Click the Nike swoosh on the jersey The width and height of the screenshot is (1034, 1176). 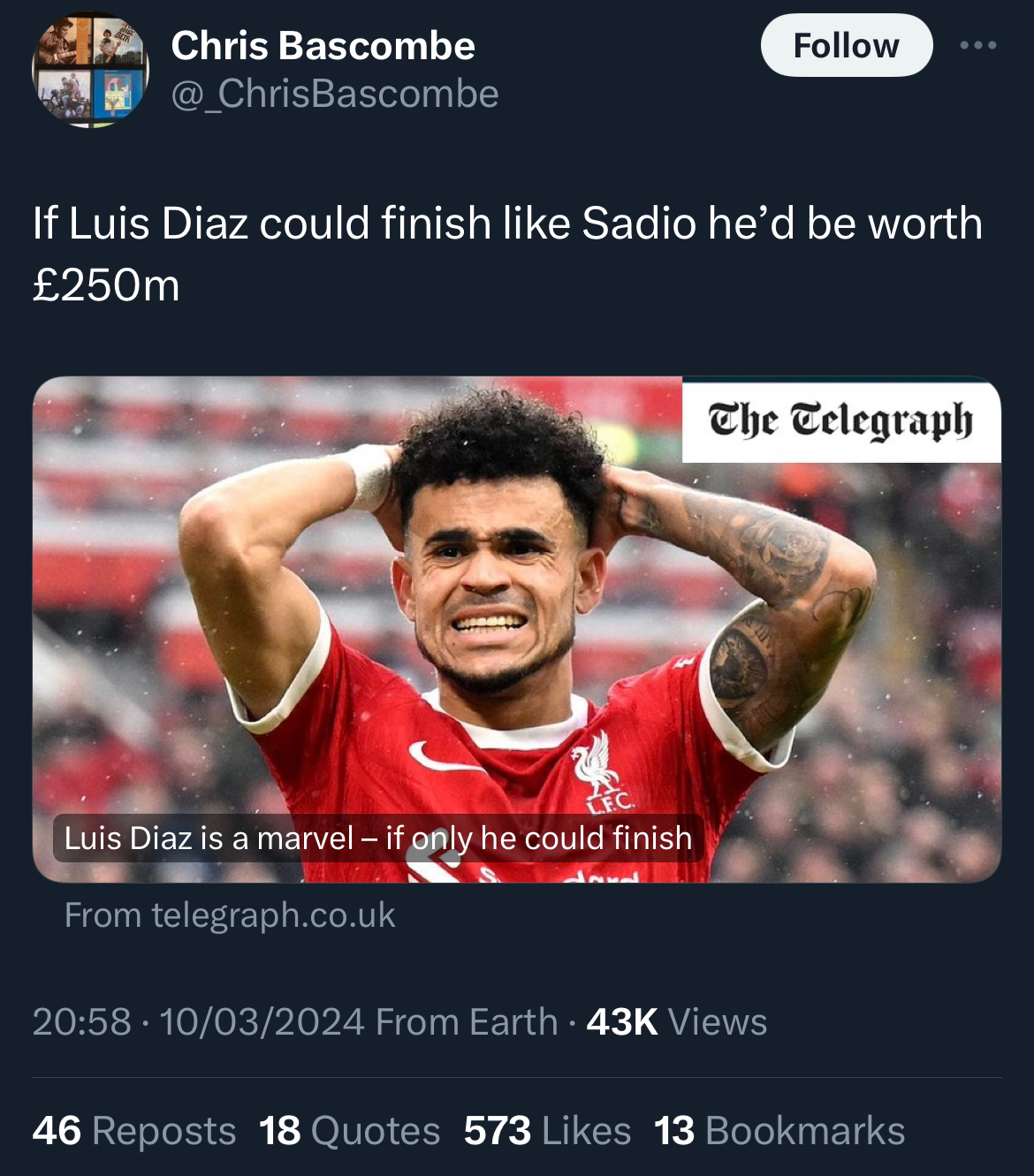coord(445,757)
